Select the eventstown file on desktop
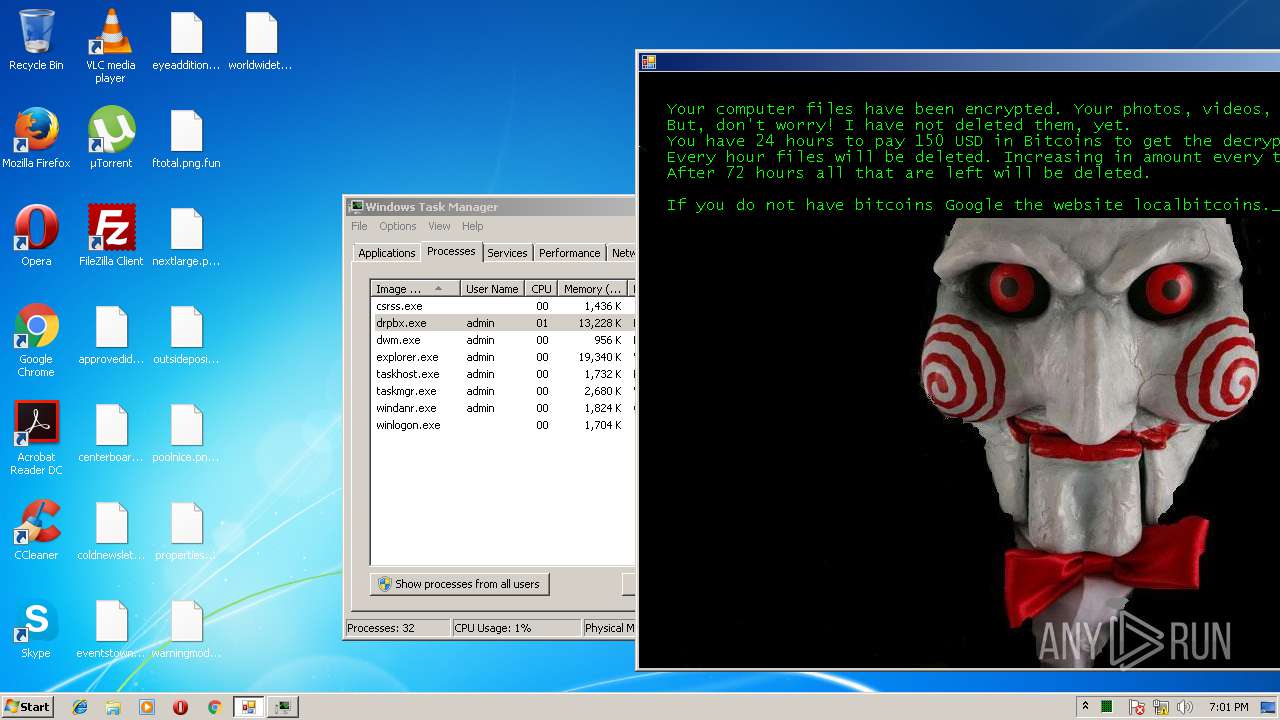The image size is (1280, 720). pyautogui.click(x=111, y=629)
